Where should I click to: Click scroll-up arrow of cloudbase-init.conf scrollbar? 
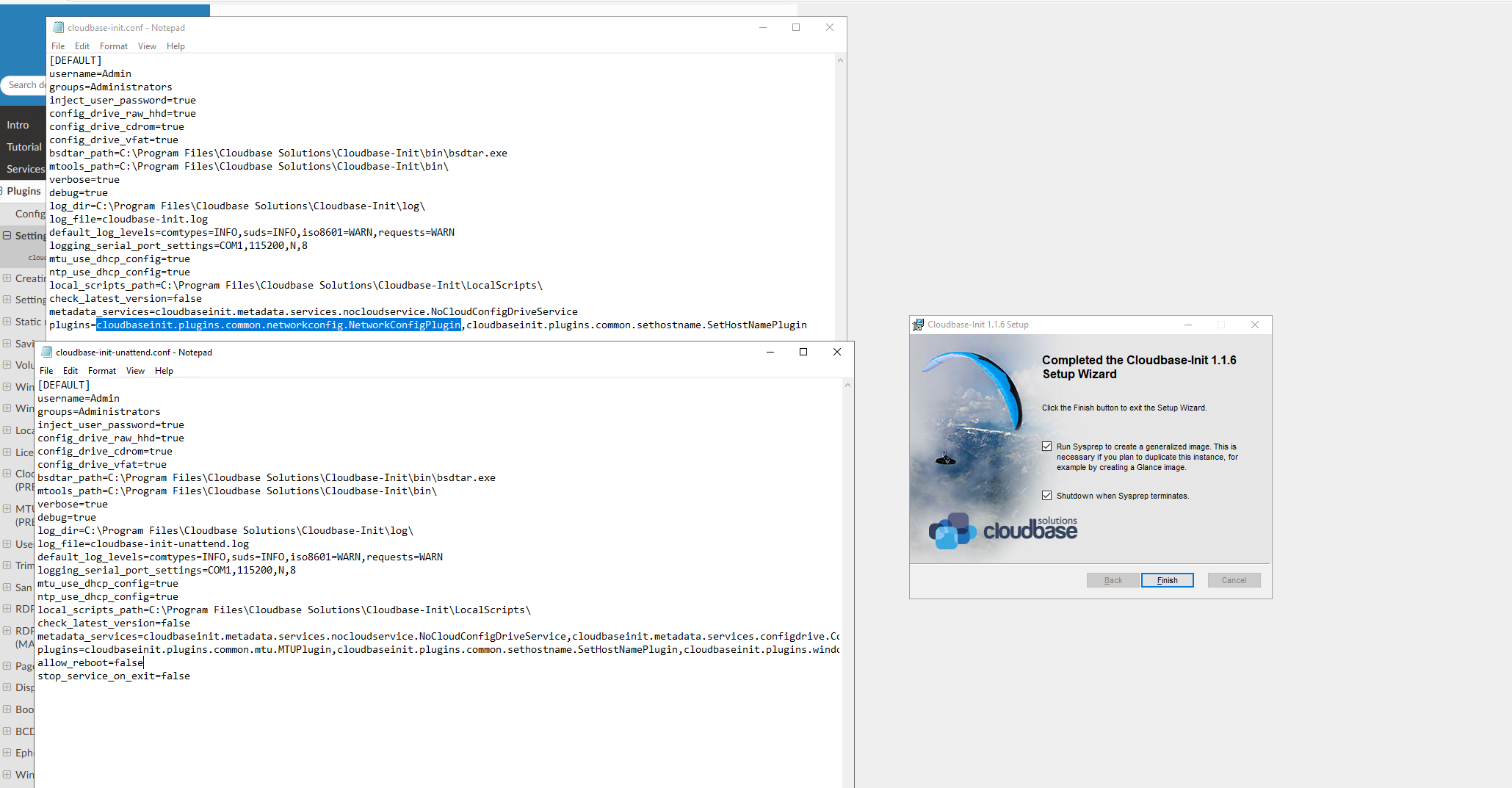(840, 60)
